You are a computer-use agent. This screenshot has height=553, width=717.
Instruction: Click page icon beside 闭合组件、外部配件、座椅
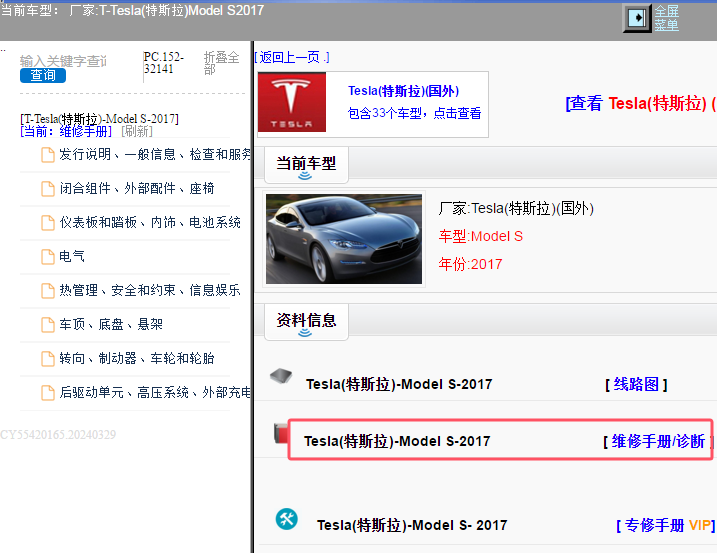coord(48,188)
